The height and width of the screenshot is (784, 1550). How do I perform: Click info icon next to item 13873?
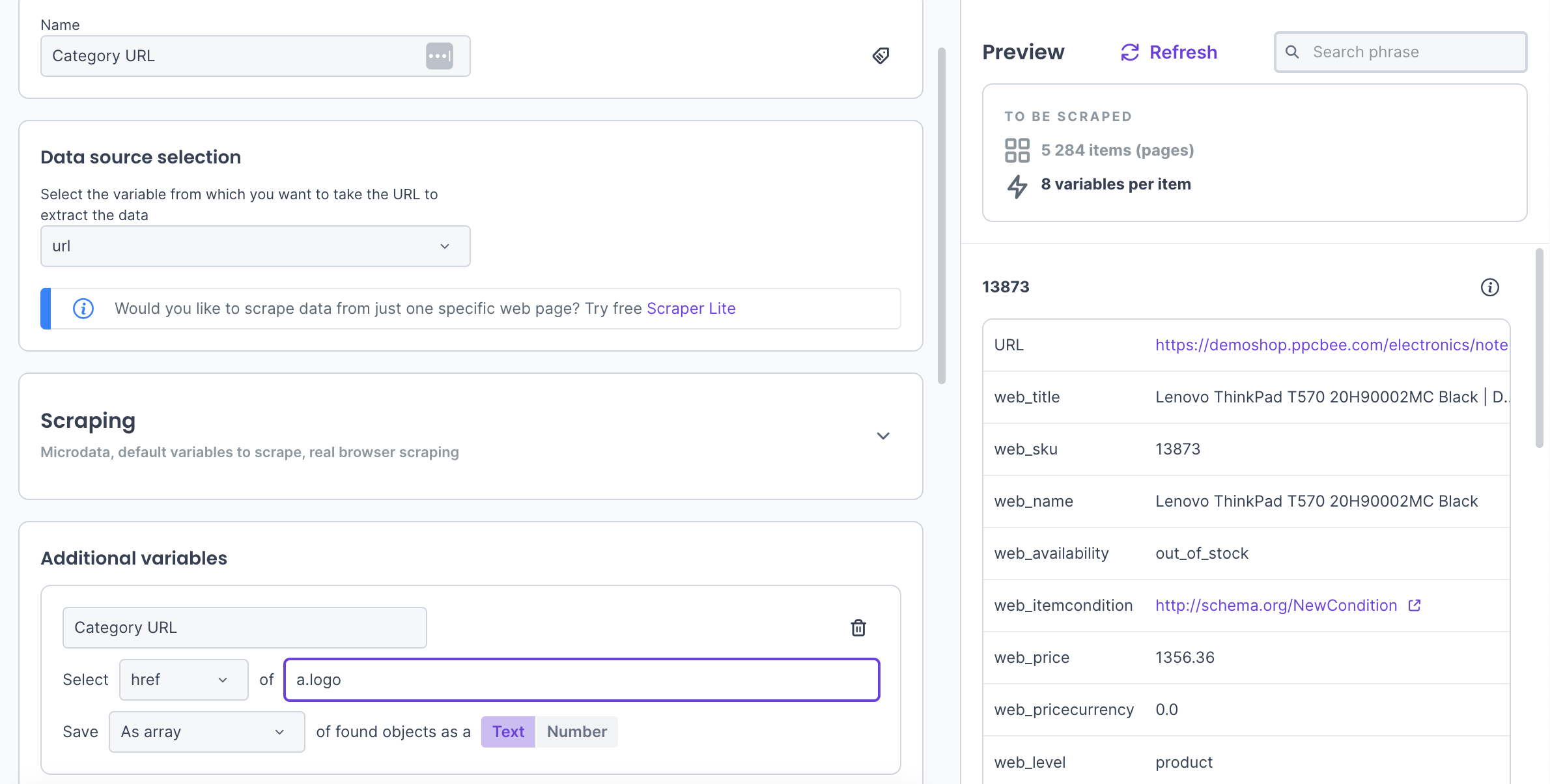point(1489,287)
